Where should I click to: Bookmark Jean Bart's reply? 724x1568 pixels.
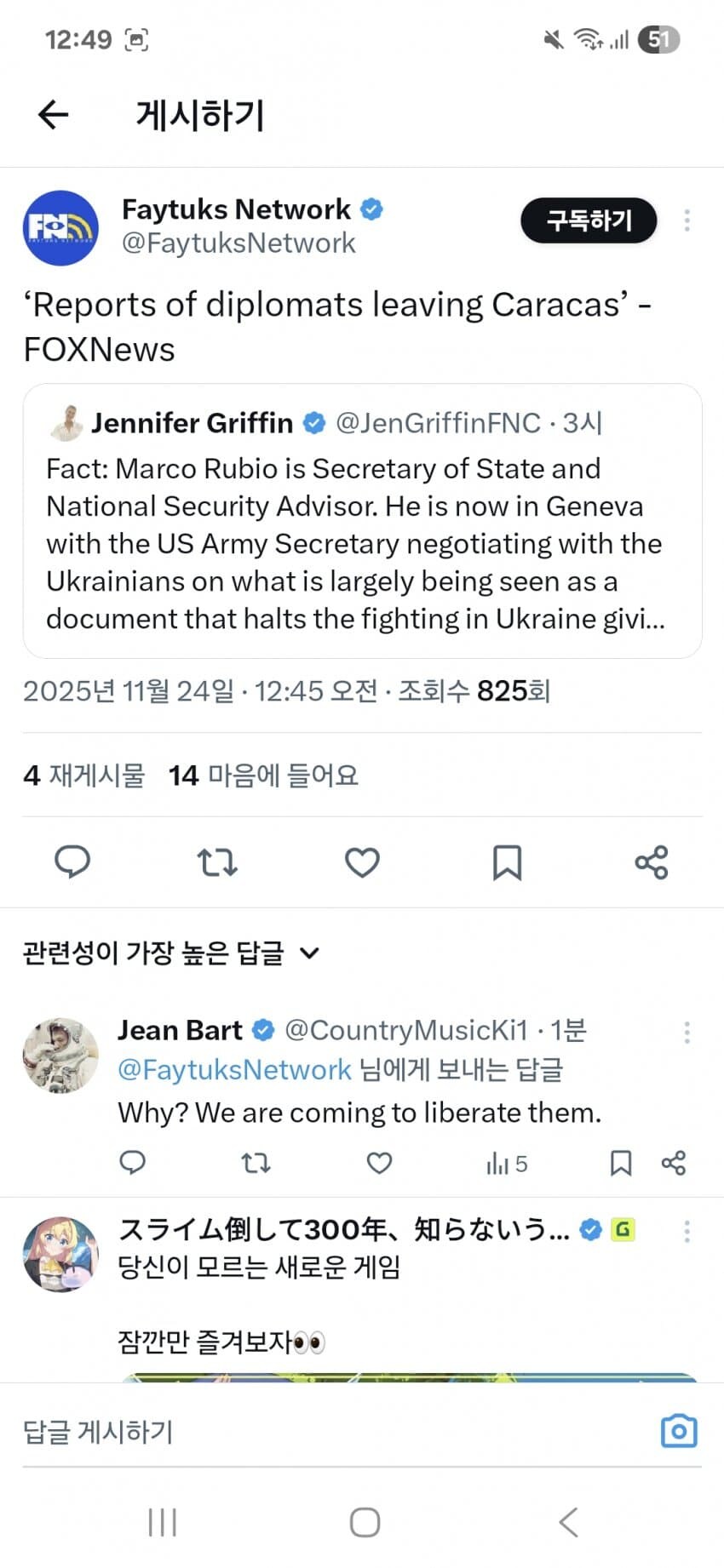tap(620, 1163)
